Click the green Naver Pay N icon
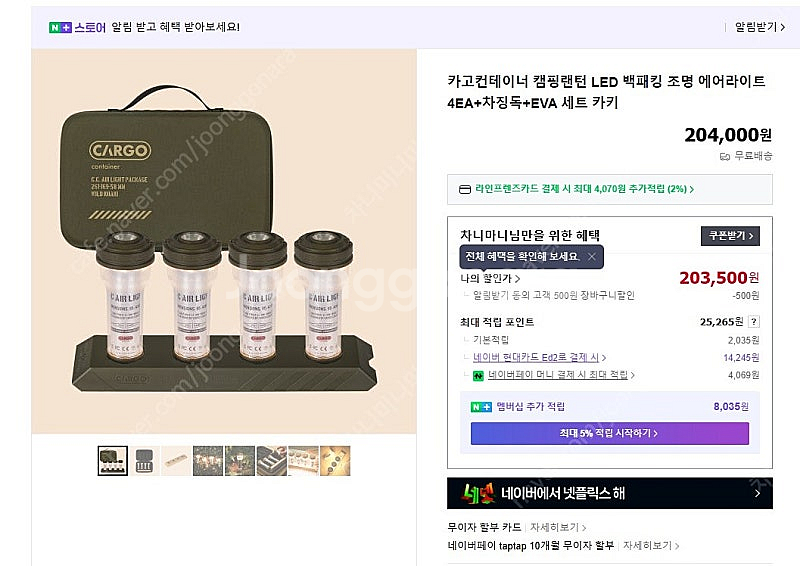Viewport: 800px width, 566px height. pos(479,375)
